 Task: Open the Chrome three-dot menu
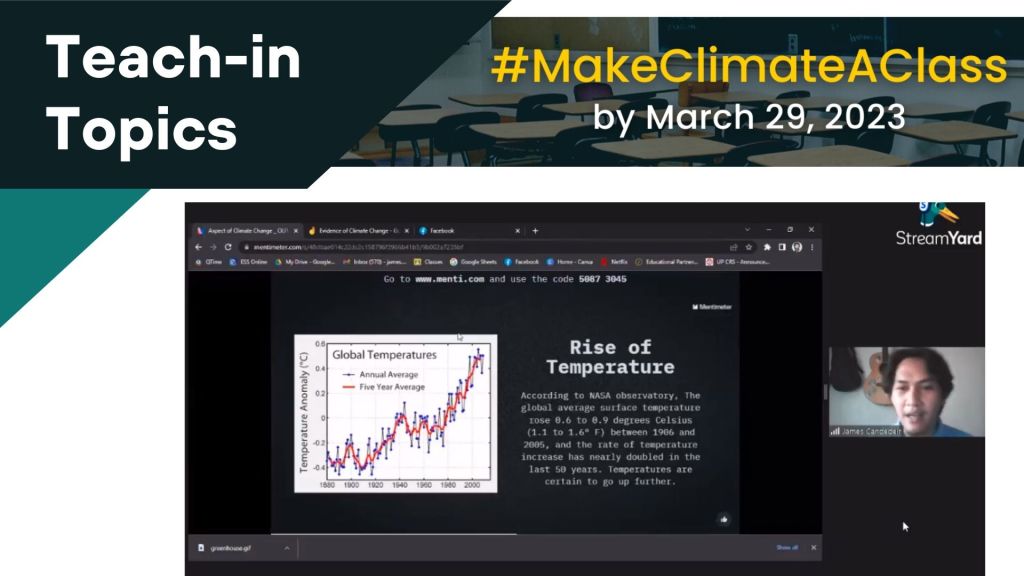point(812,247)
